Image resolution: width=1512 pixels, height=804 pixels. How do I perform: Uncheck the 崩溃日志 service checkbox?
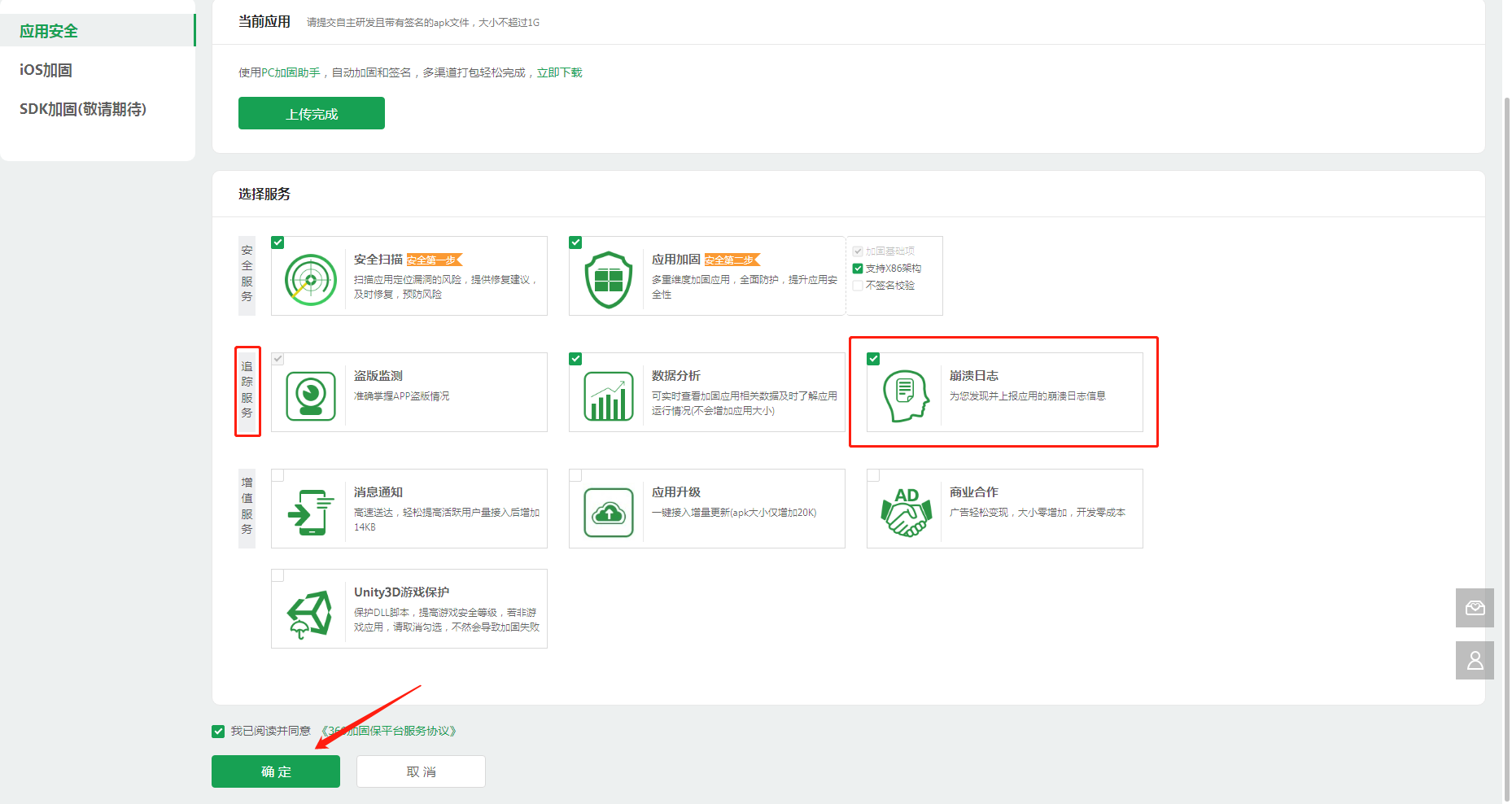(873, 359)
